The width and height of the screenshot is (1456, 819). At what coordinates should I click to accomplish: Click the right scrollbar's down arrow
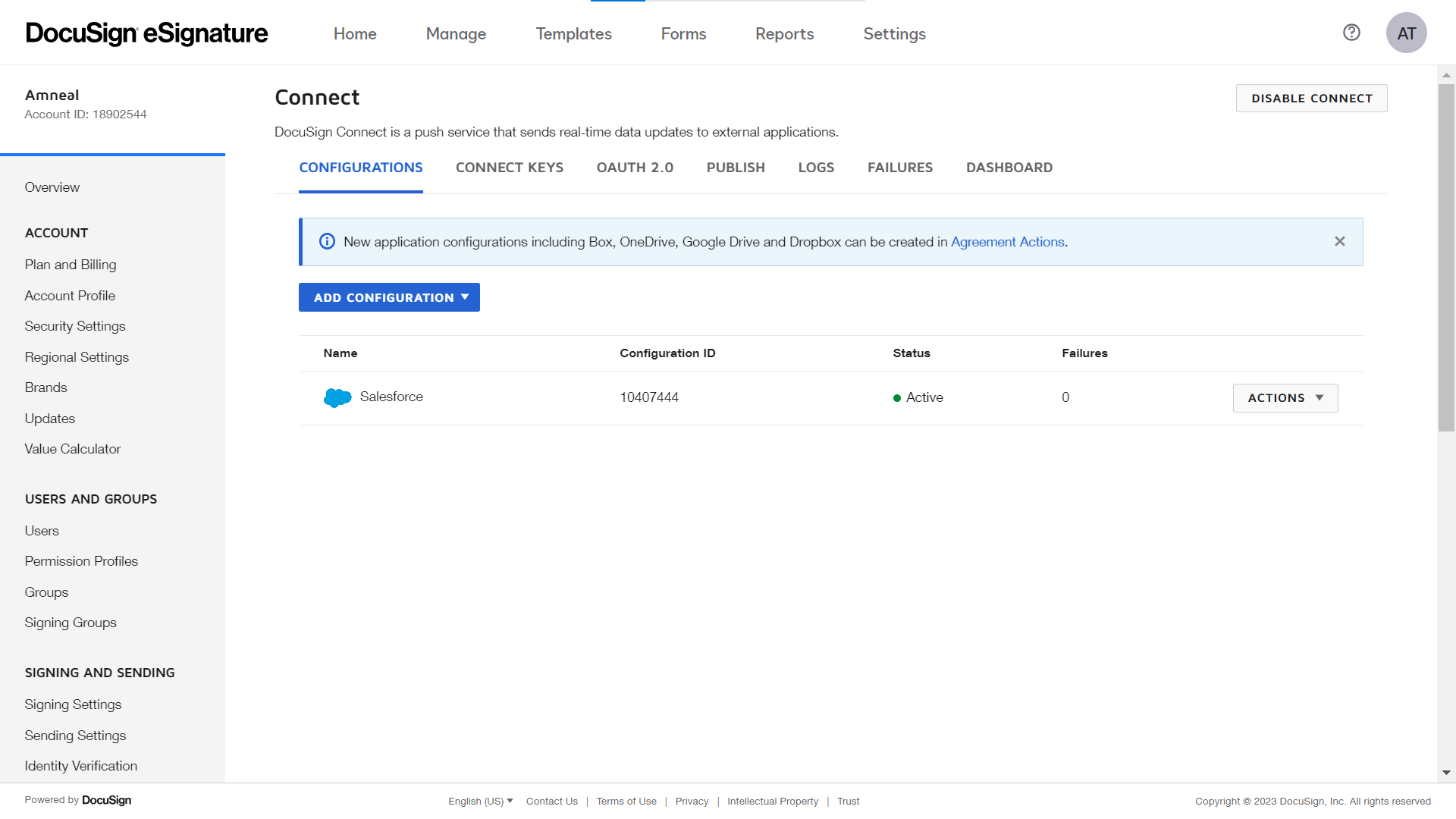click(1447, 773)
